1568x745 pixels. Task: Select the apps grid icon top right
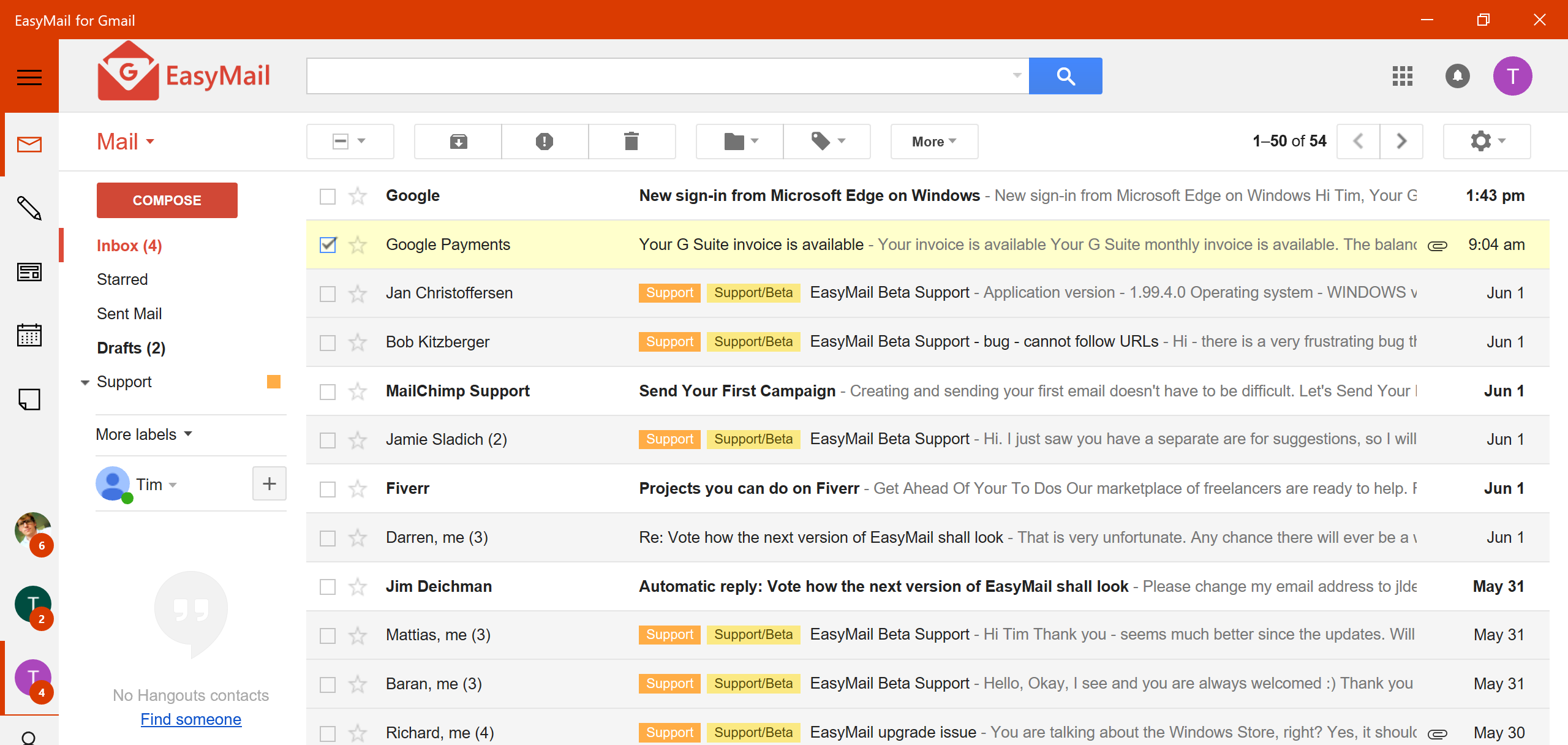tap(1402, 75)
